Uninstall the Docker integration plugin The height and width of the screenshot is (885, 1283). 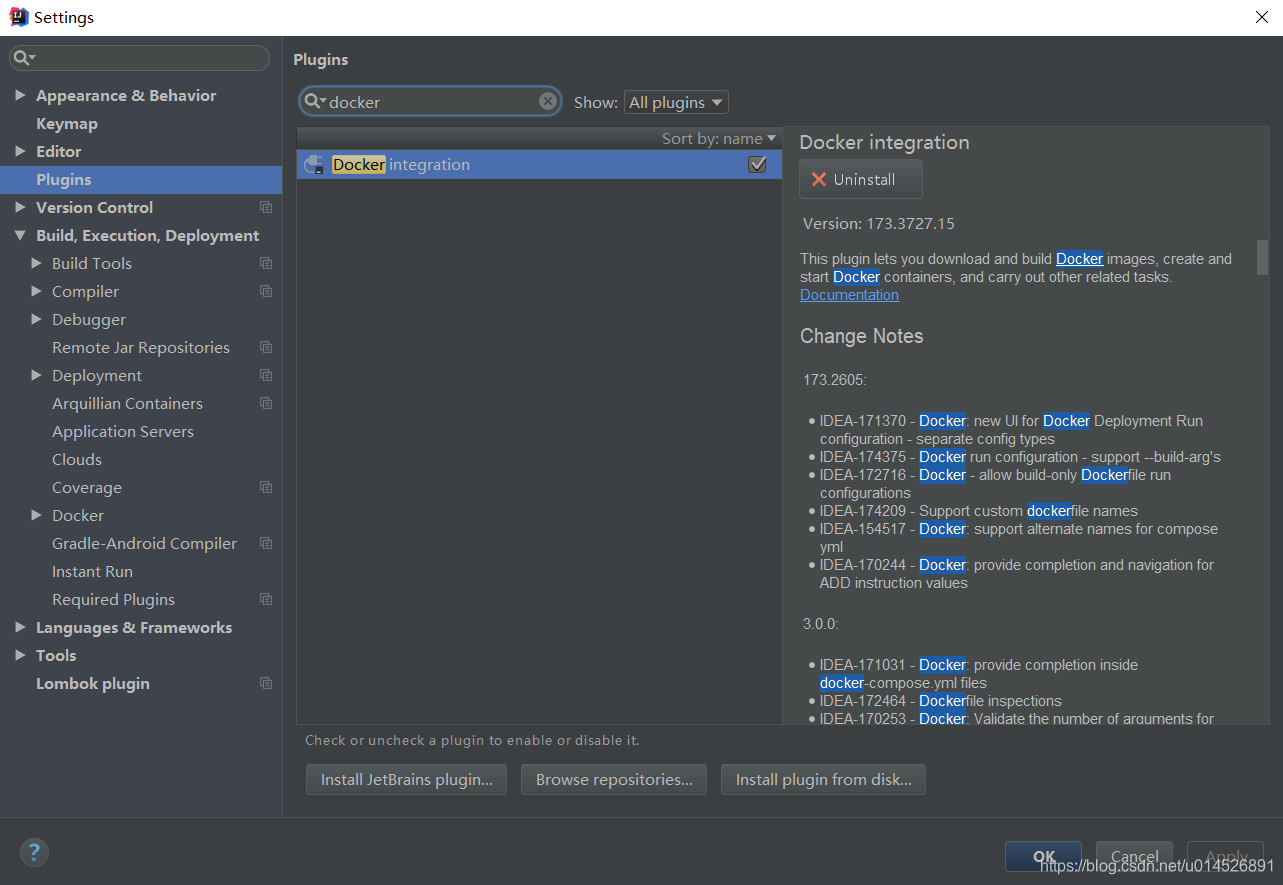tap(860, 179)
